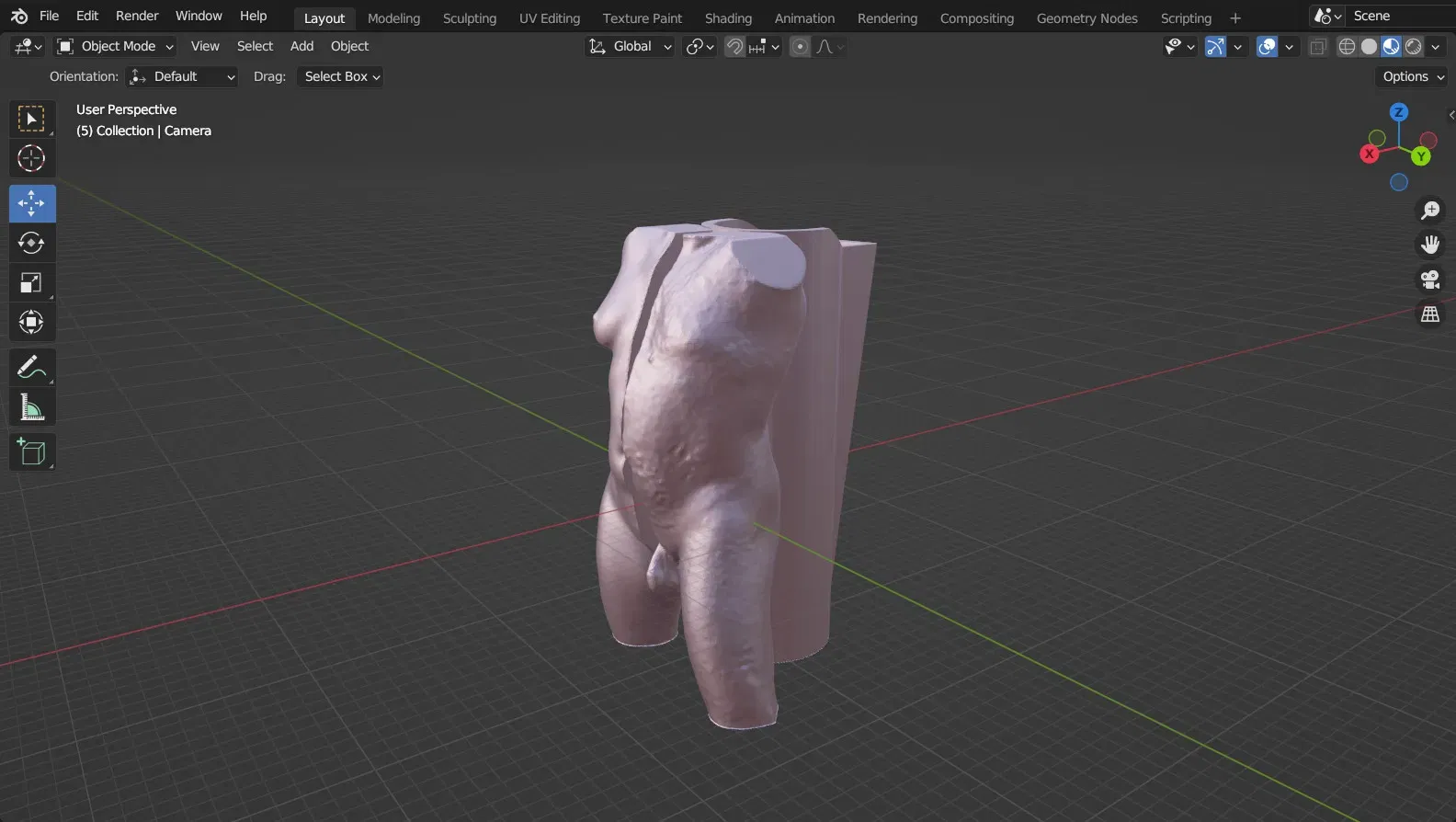Select the Add Cube tool
The width and height of the screenshot is (1456, 822).
32,451
